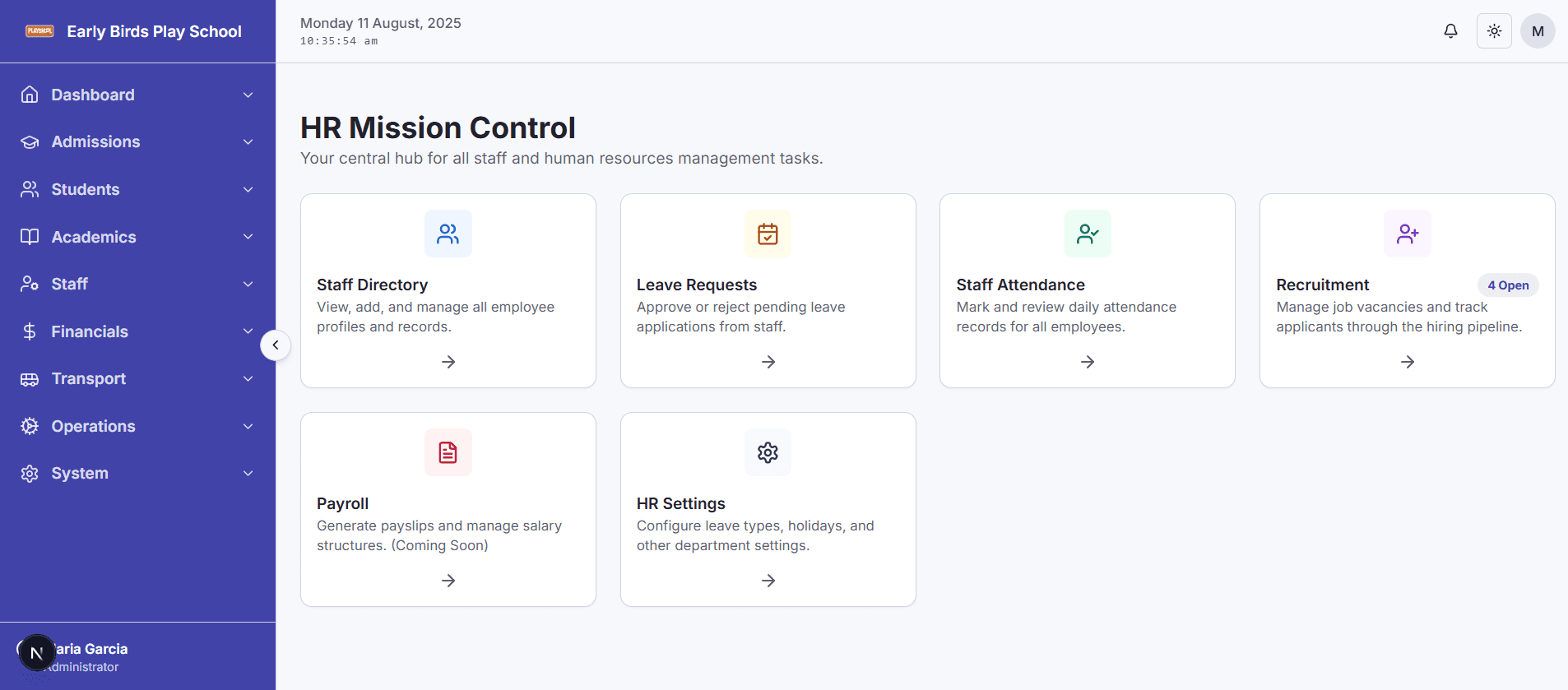Screen dimensions: 1568x690
Task: Open the notifications bell
Action: click(x=1450, y=31)
